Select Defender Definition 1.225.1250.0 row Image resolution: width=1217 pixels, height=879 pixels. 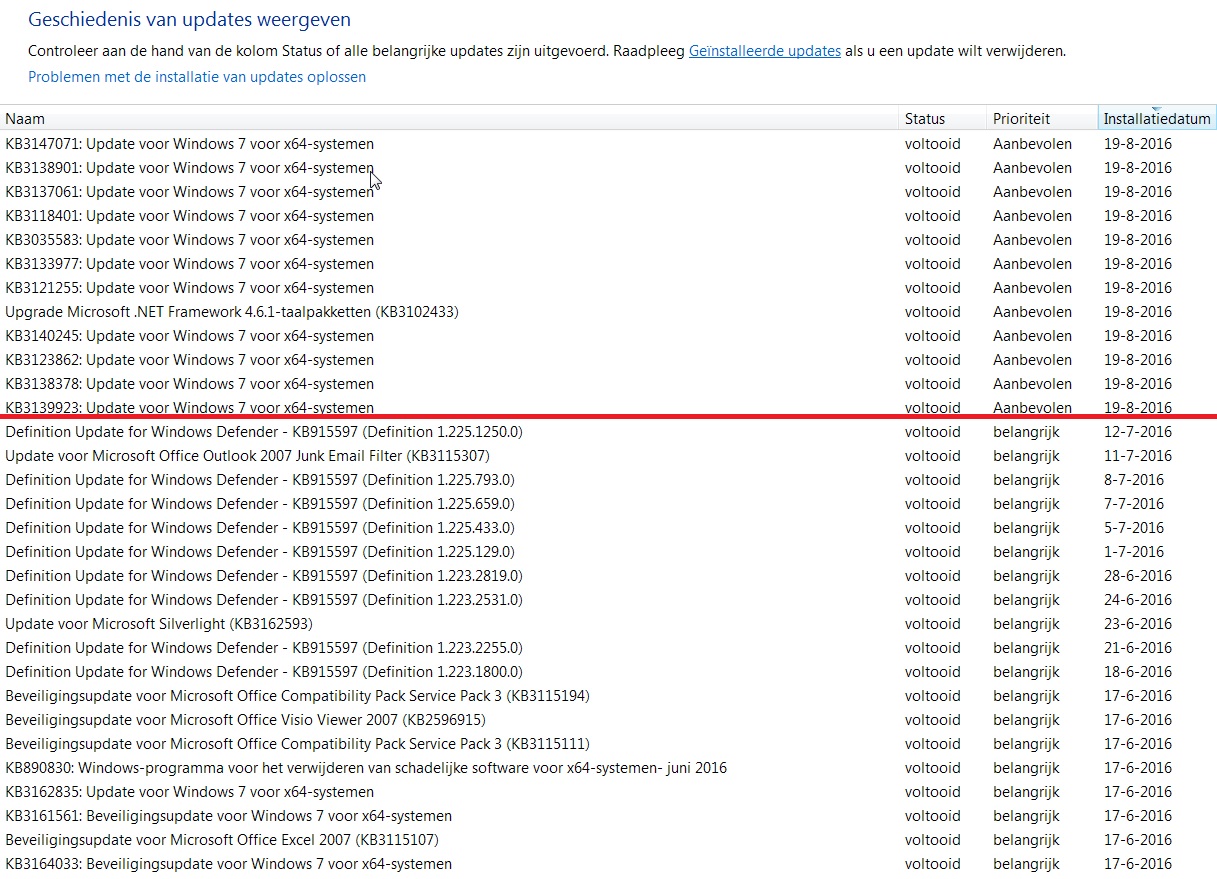pos(608,432)
